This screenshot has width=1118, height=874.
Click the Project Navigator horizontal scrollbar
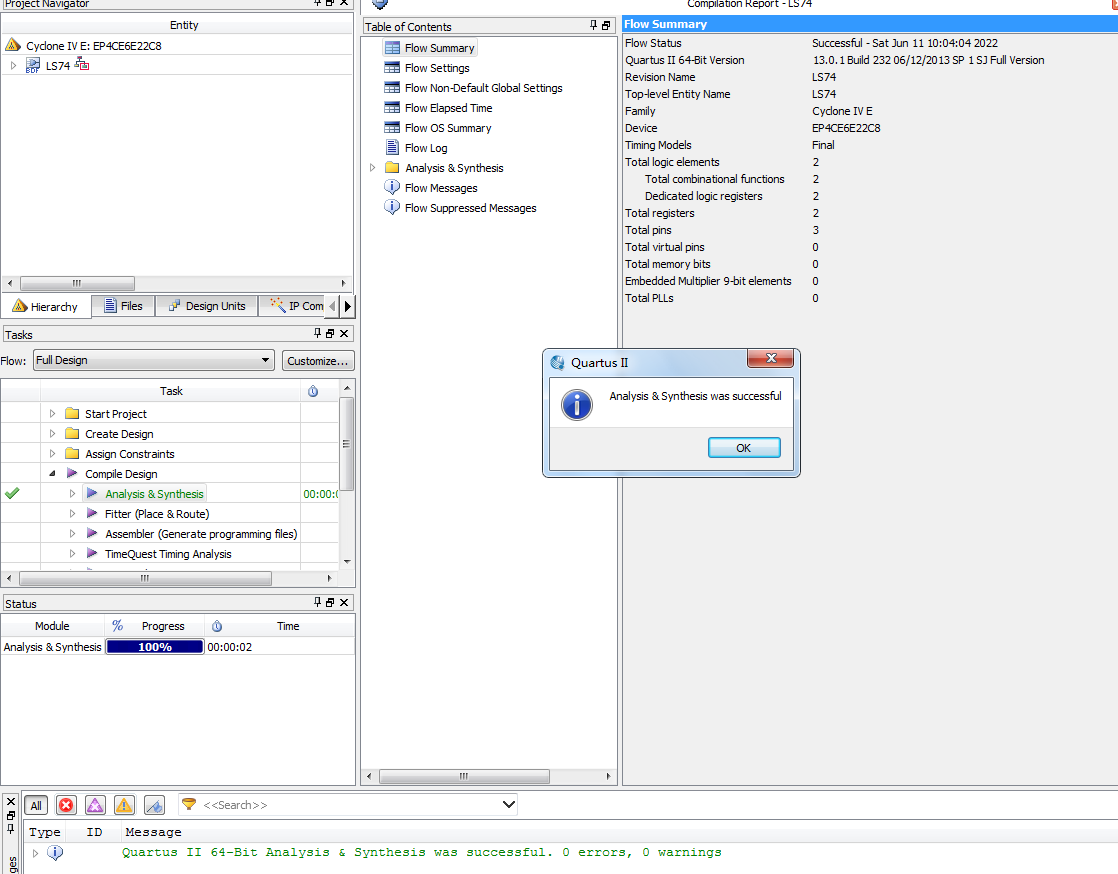(77, 283)
